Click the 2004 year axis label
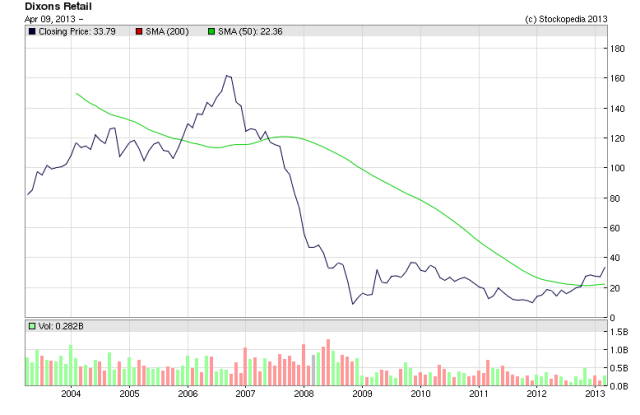The width and height of the screenshot is (640, 415). point(71,394)
